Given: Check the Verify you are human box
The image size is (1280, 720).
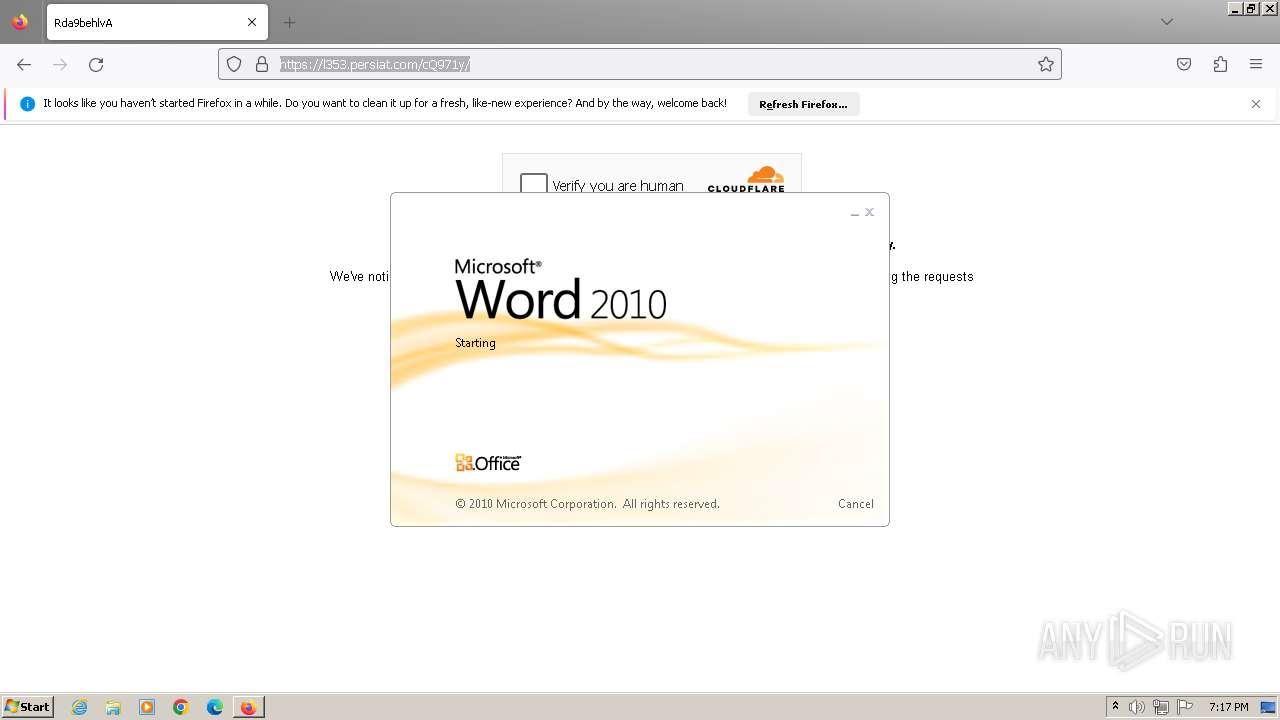Looking at the screenshot, I should (x=534, y=184).
